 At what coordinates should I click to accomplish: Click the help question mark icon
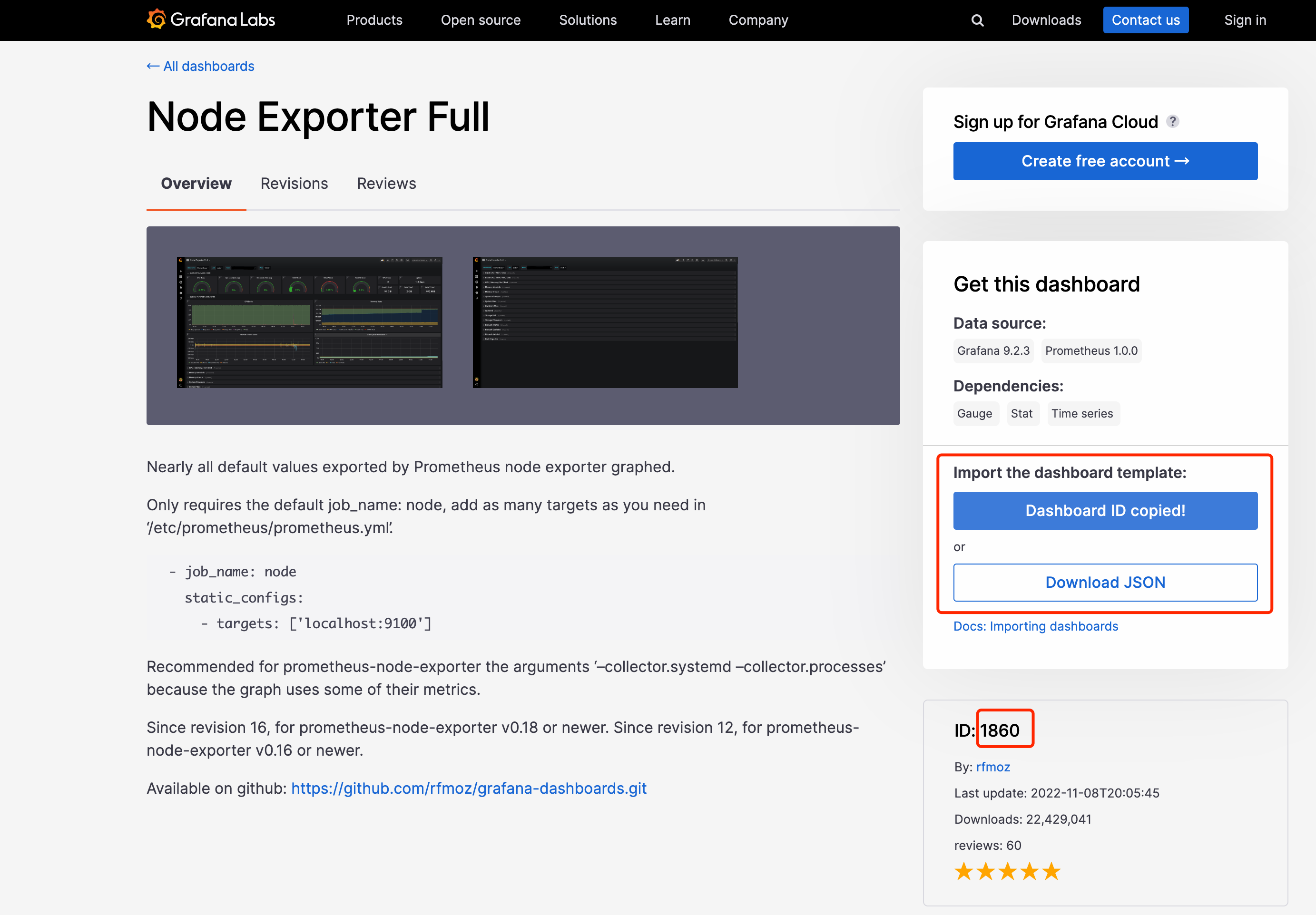[x=1173, y=121]
